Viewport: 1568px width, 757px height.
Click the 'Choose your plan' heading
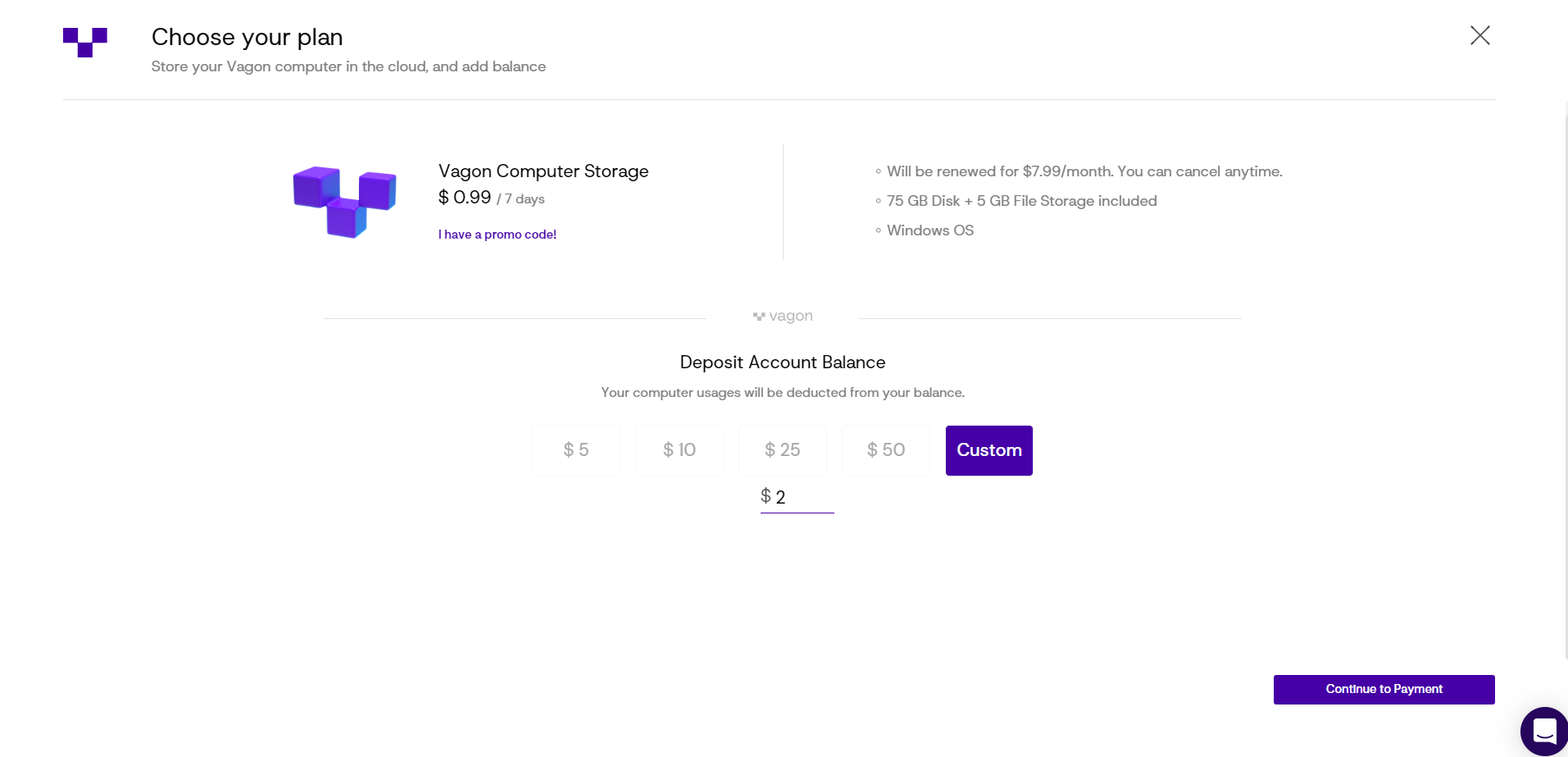point(248,37)
